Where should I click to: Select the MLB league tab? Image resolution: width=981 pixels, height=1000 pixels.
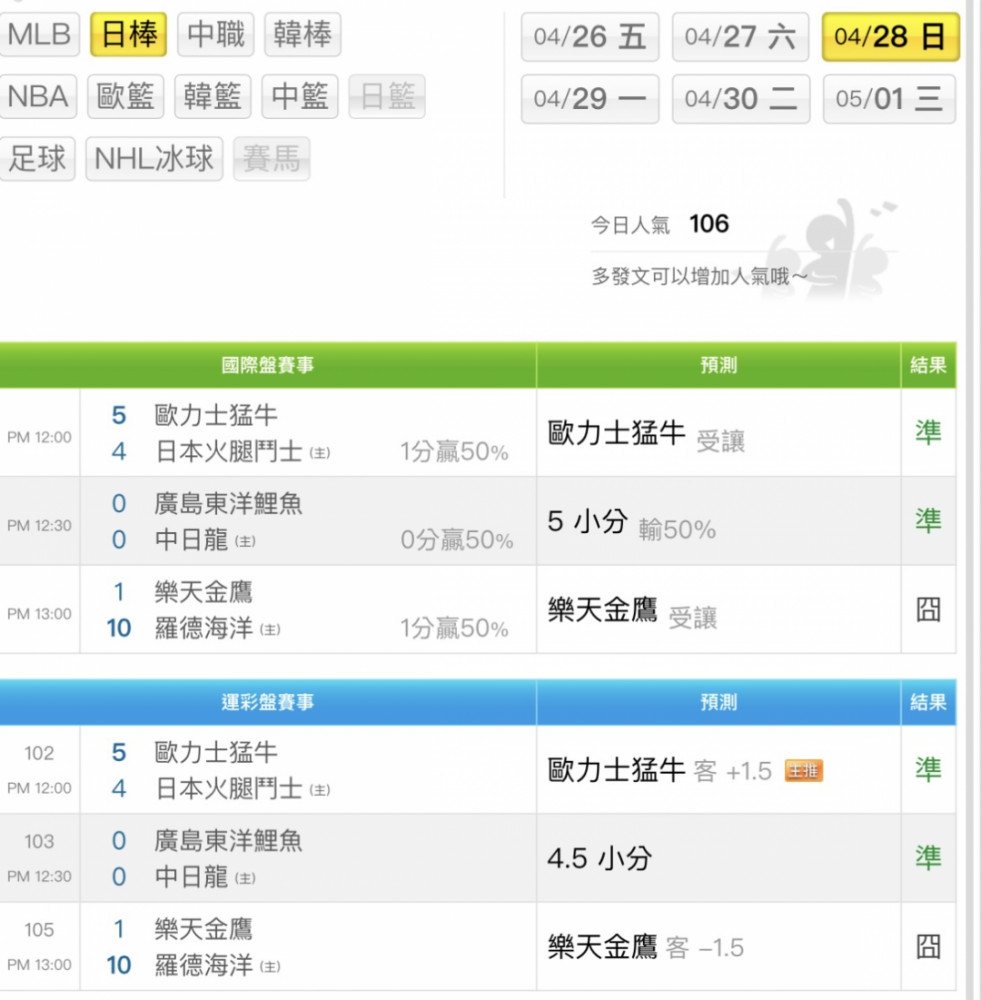[39, 34]
